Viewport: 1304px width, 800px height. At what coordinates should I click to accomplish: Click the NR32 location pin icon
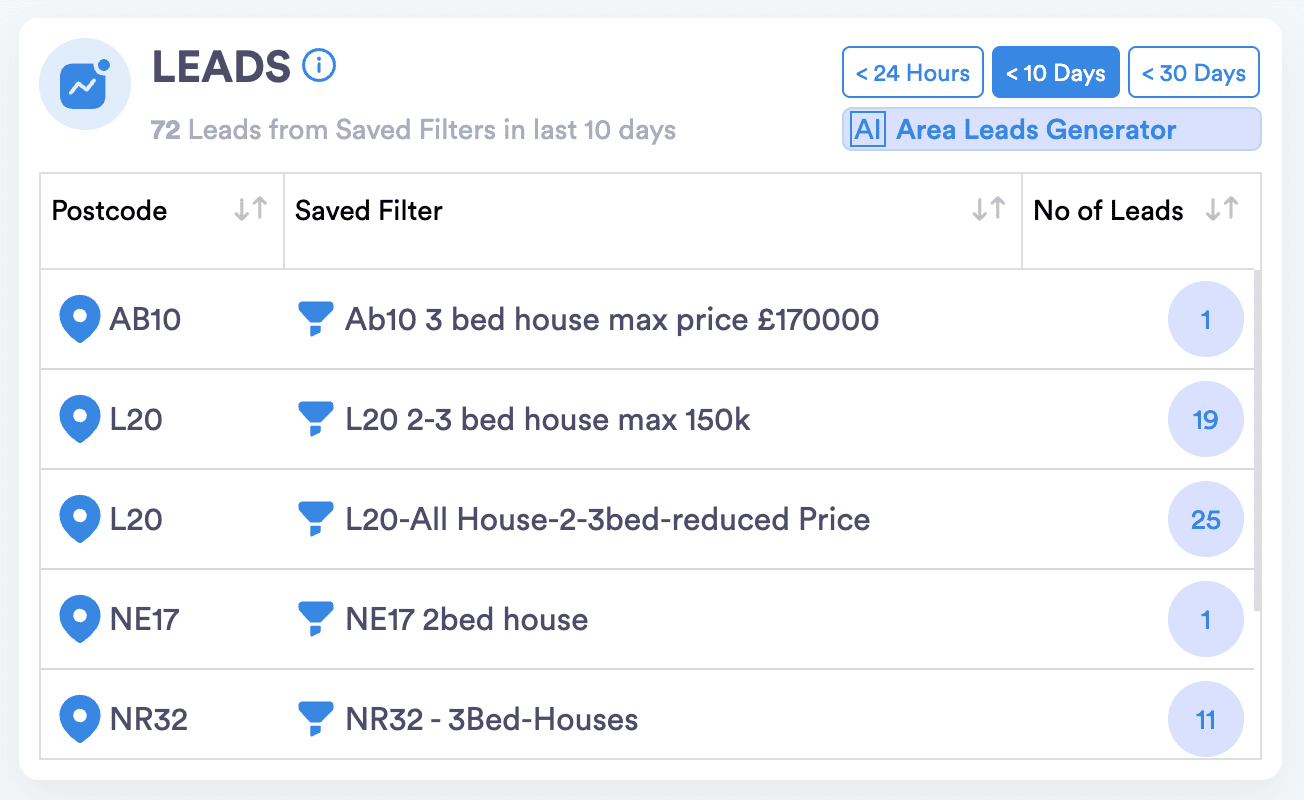pyautogui.click(x=79, y=719)
